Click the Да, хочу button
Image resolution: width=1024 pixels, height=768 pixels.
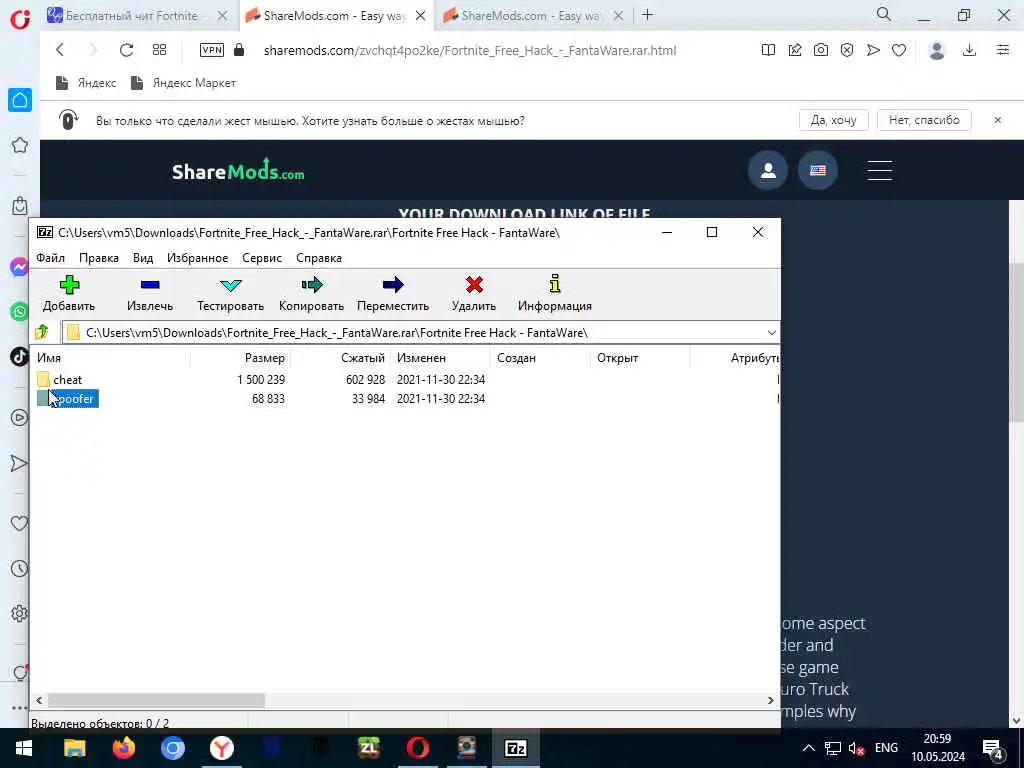[833, 120]
